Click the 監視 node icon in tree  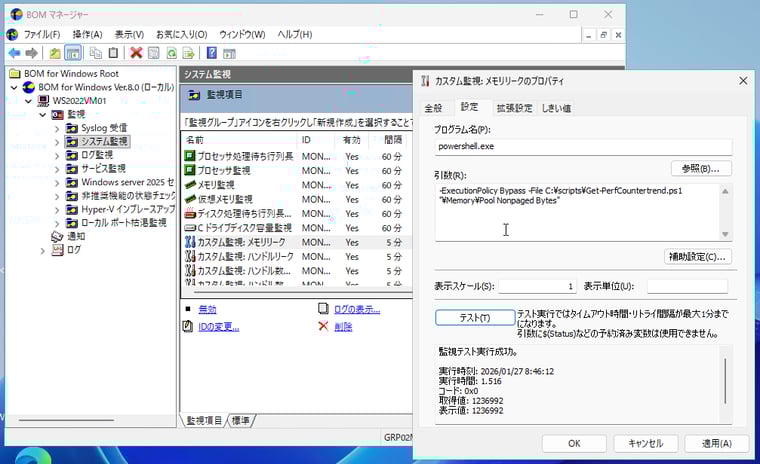(58, 114)
